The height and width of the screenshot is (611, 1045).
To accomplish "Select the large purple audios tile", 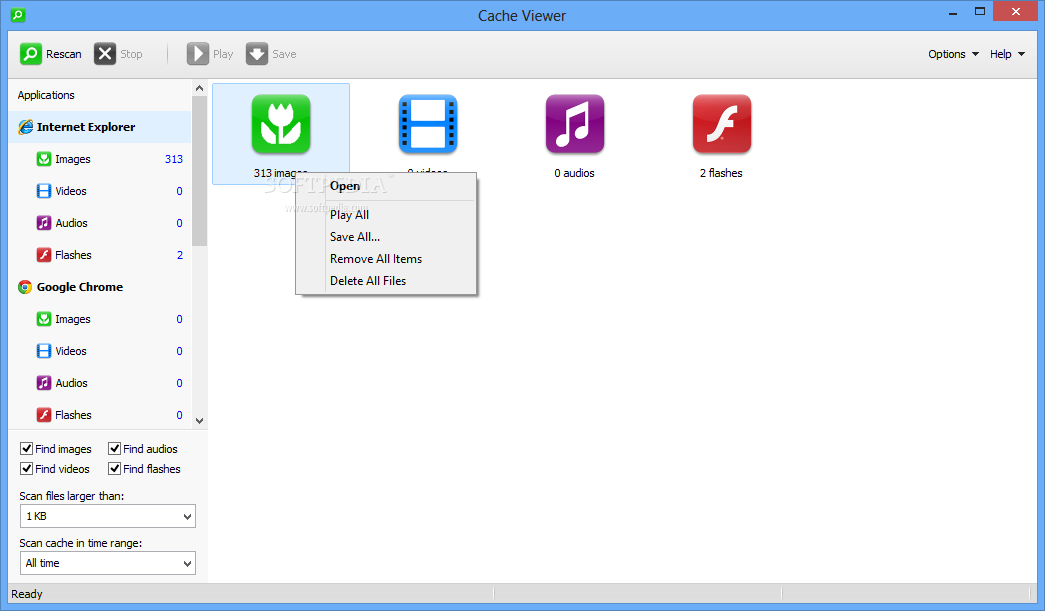I will [x=574, y=124].
